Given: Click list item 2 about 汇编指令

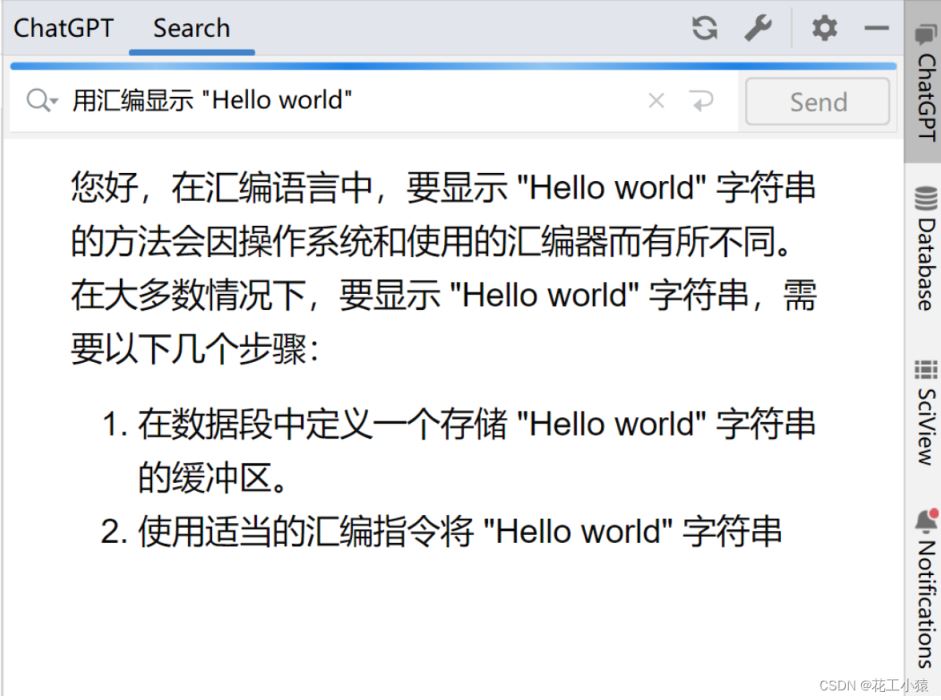Looking at the screenshot, I should point(441,531).
